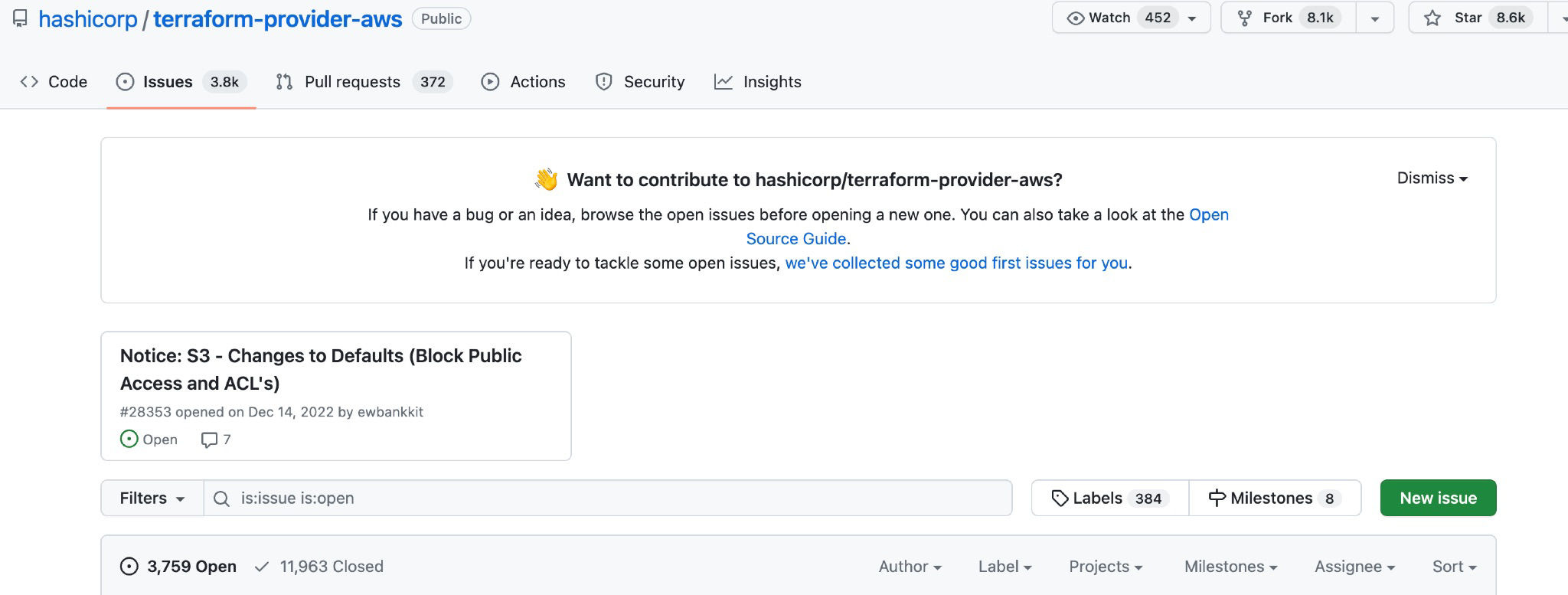
Task: Click the repository book icon
Action: pos(20,18)
